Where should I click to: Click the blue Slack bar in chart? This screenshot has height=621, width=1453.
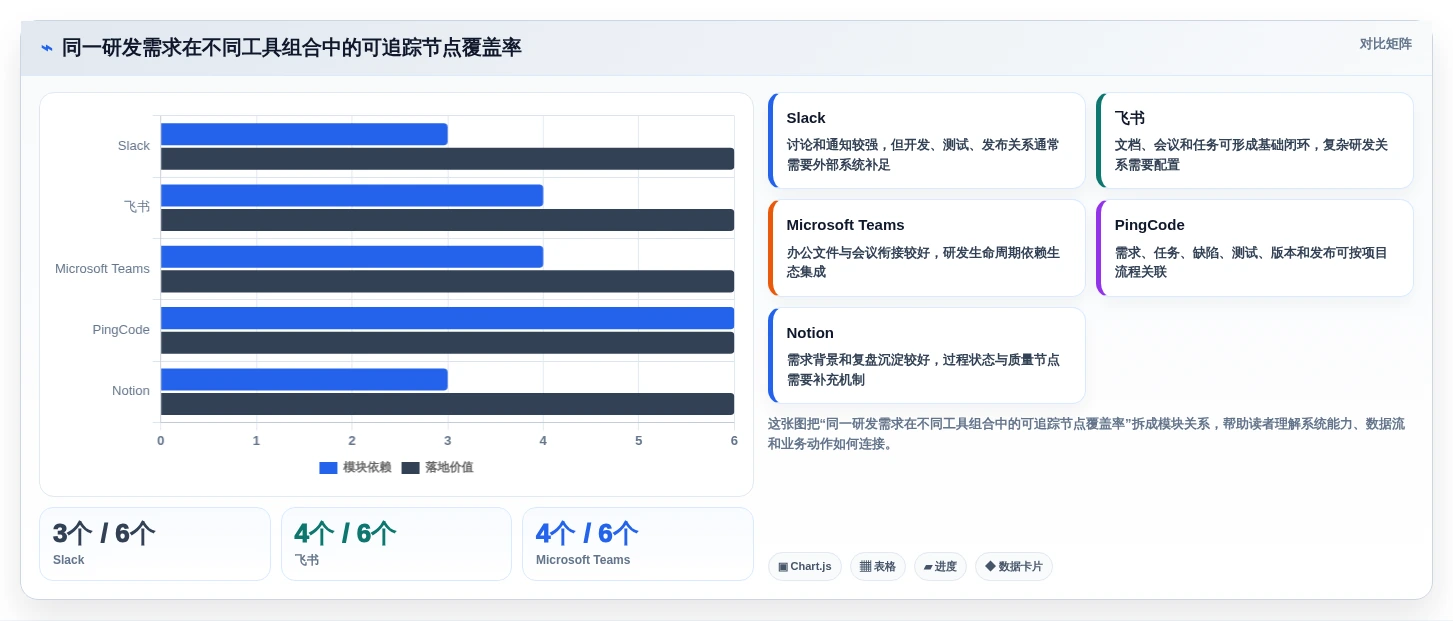point(304,134)
